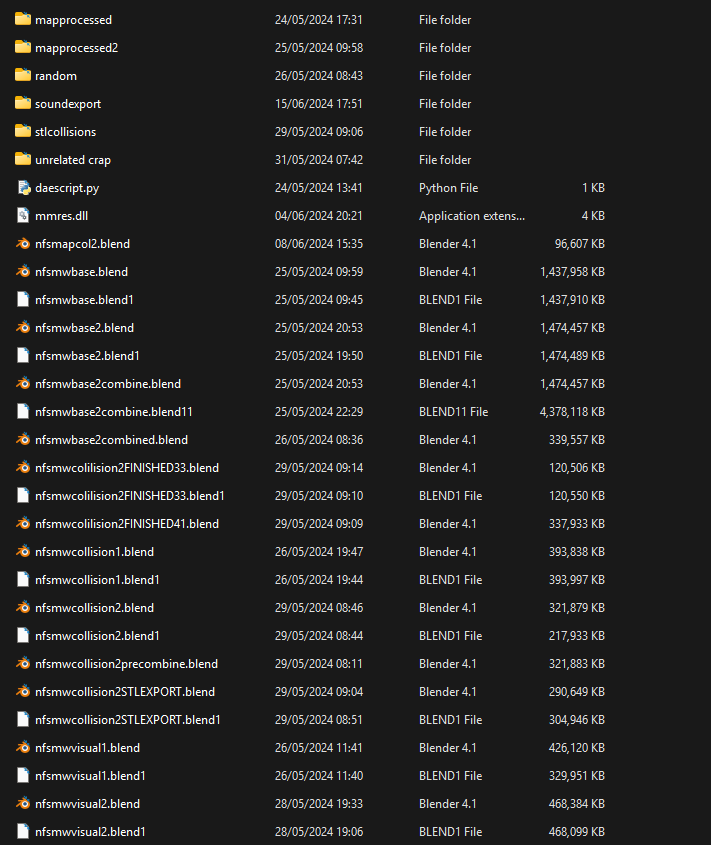Click the file icon of nfsmwvisual2.blend1
The image size is (711, 845).
point(23,832)
